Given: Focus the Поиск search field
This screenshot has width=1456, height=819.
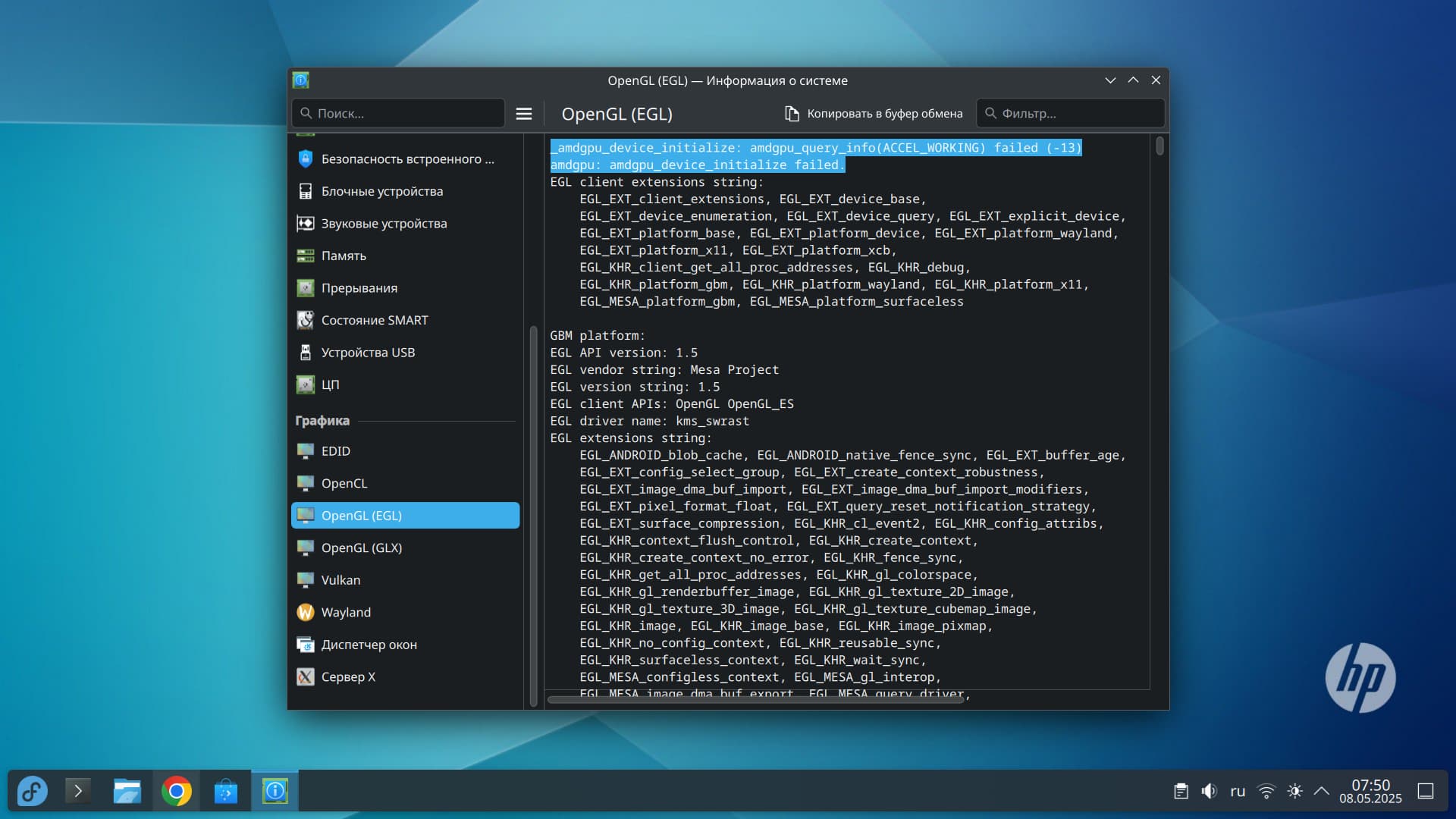Looking at the screenshot, I should (x=398, y=114).
